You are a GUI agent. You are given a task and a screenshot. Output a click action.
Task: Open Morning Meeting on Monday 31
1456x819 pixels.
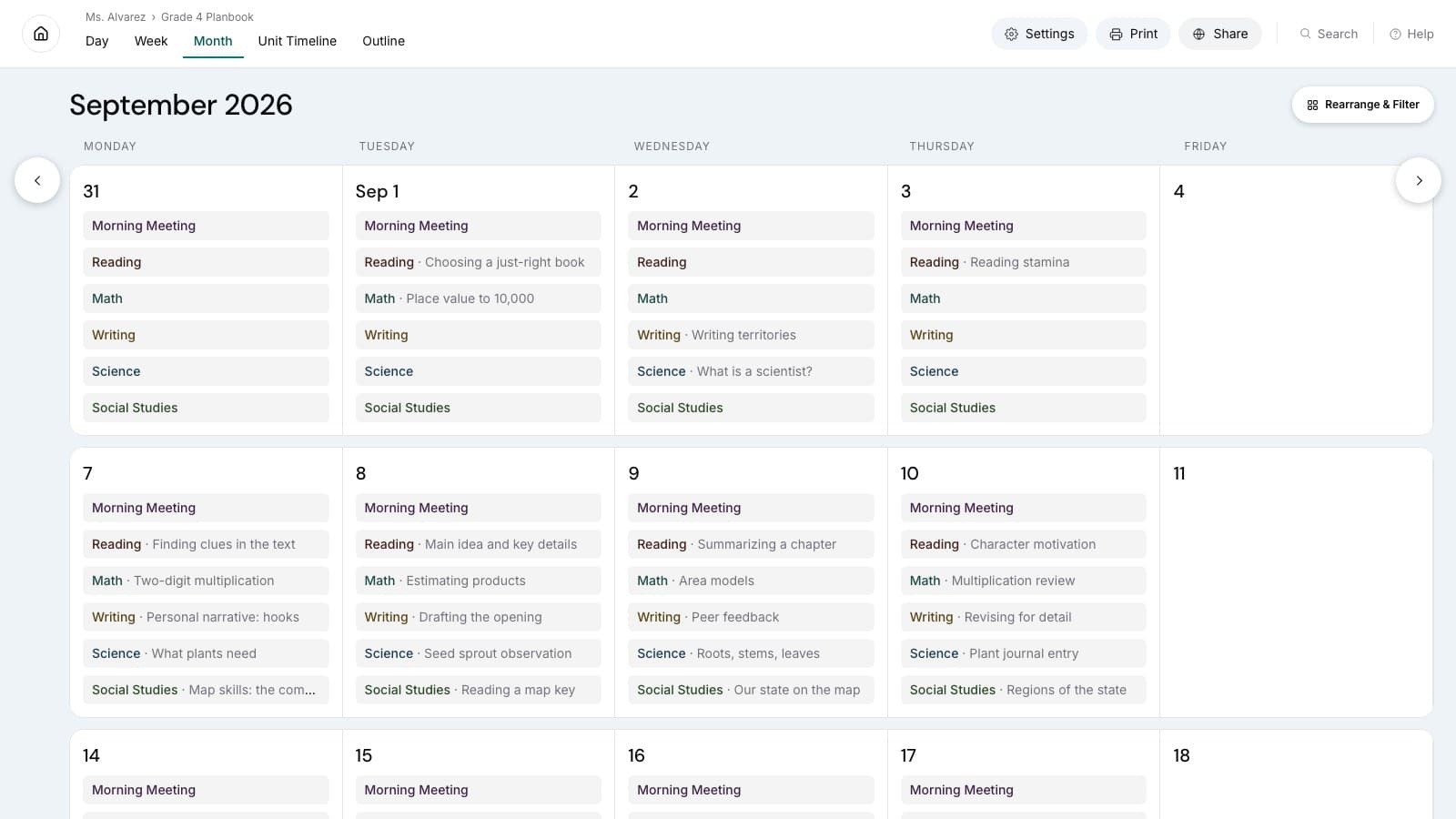point(206,226)
